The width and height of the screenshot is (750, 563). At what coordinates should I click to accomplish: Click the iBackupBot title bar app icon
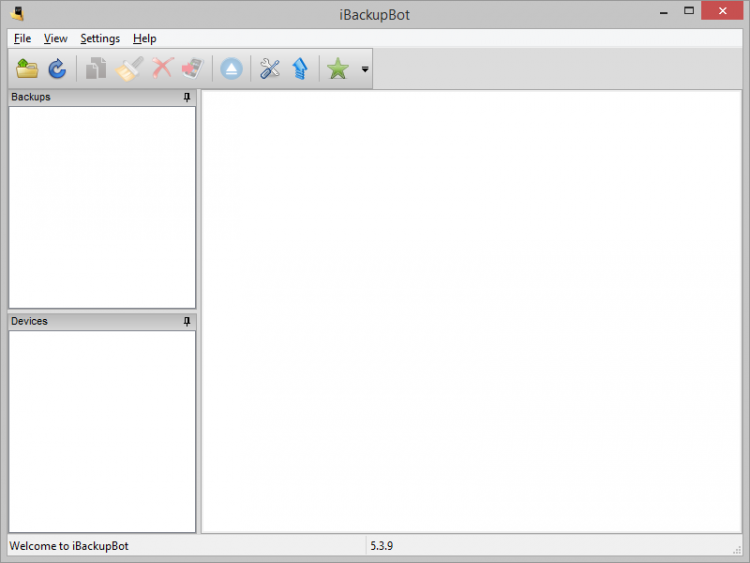click(18, 13)
